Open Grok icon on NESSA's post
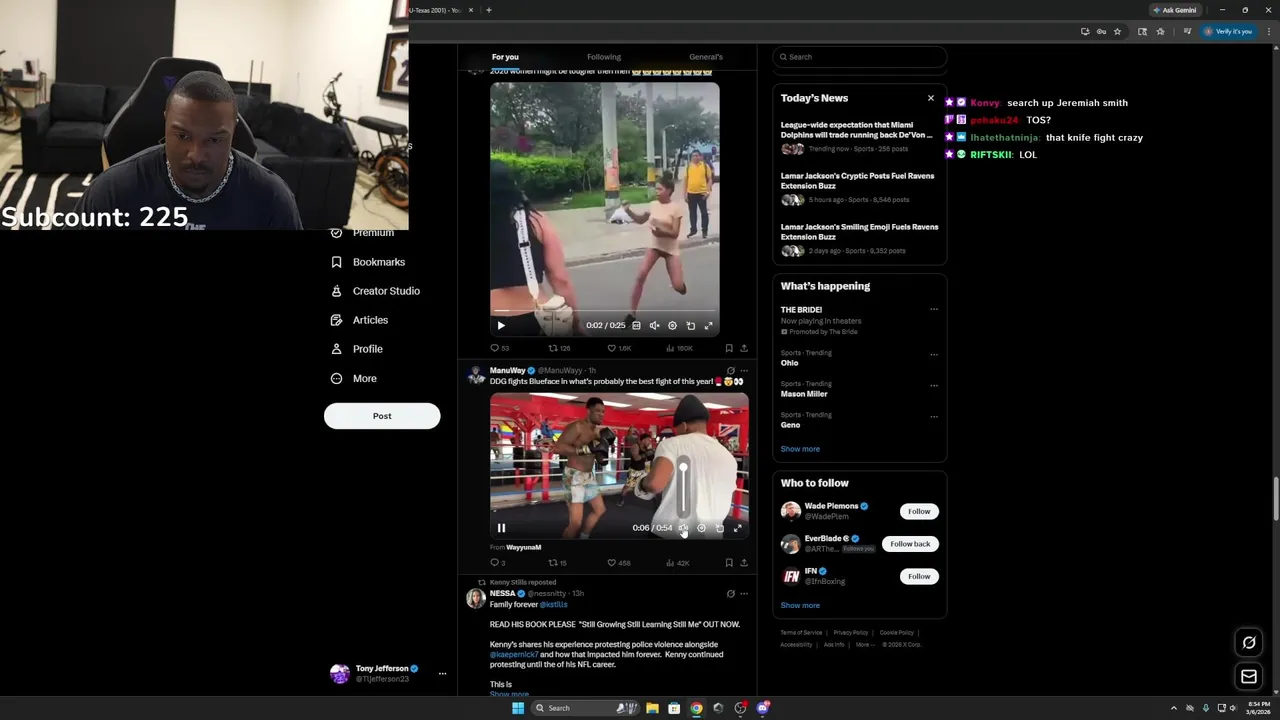 pos(730,594)
